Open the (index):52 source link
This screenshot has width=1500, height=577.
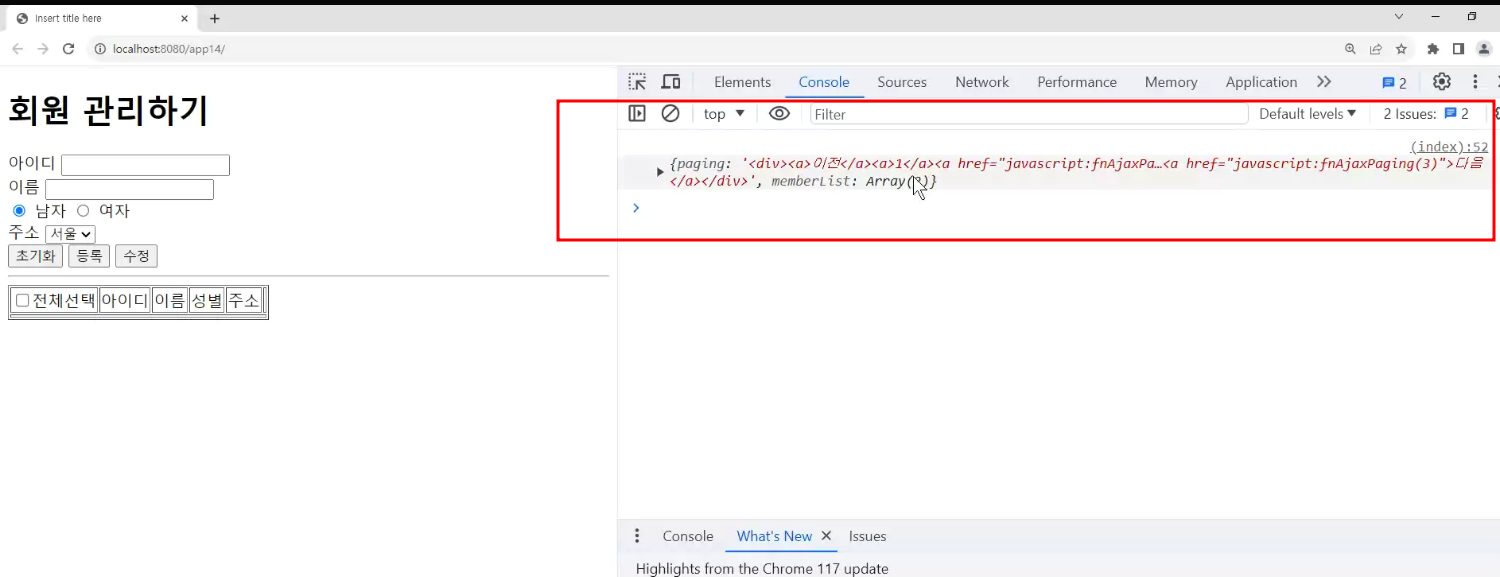[x=1449, y=147]
